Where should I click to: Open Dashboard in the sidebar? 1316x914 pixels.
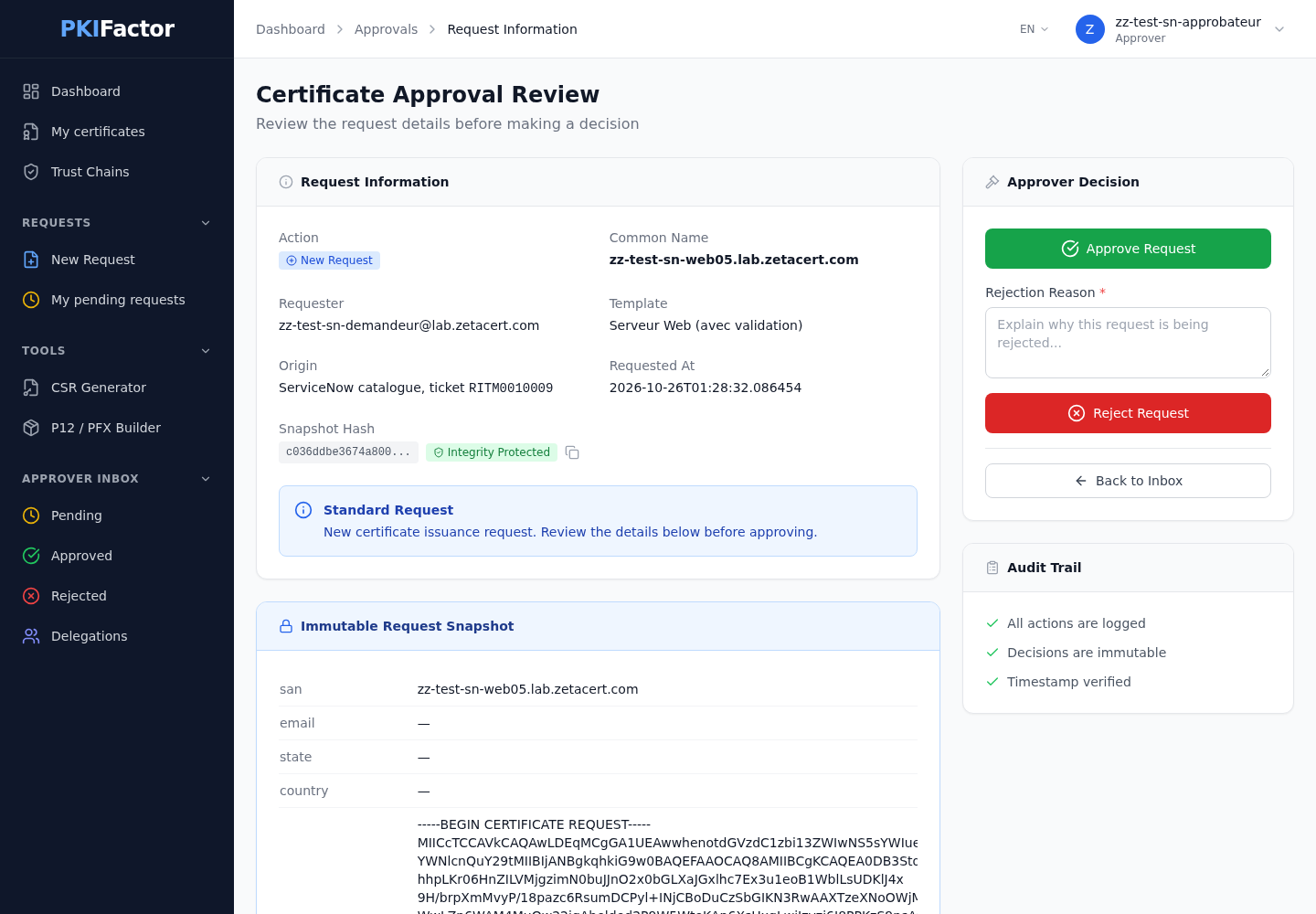117,91
